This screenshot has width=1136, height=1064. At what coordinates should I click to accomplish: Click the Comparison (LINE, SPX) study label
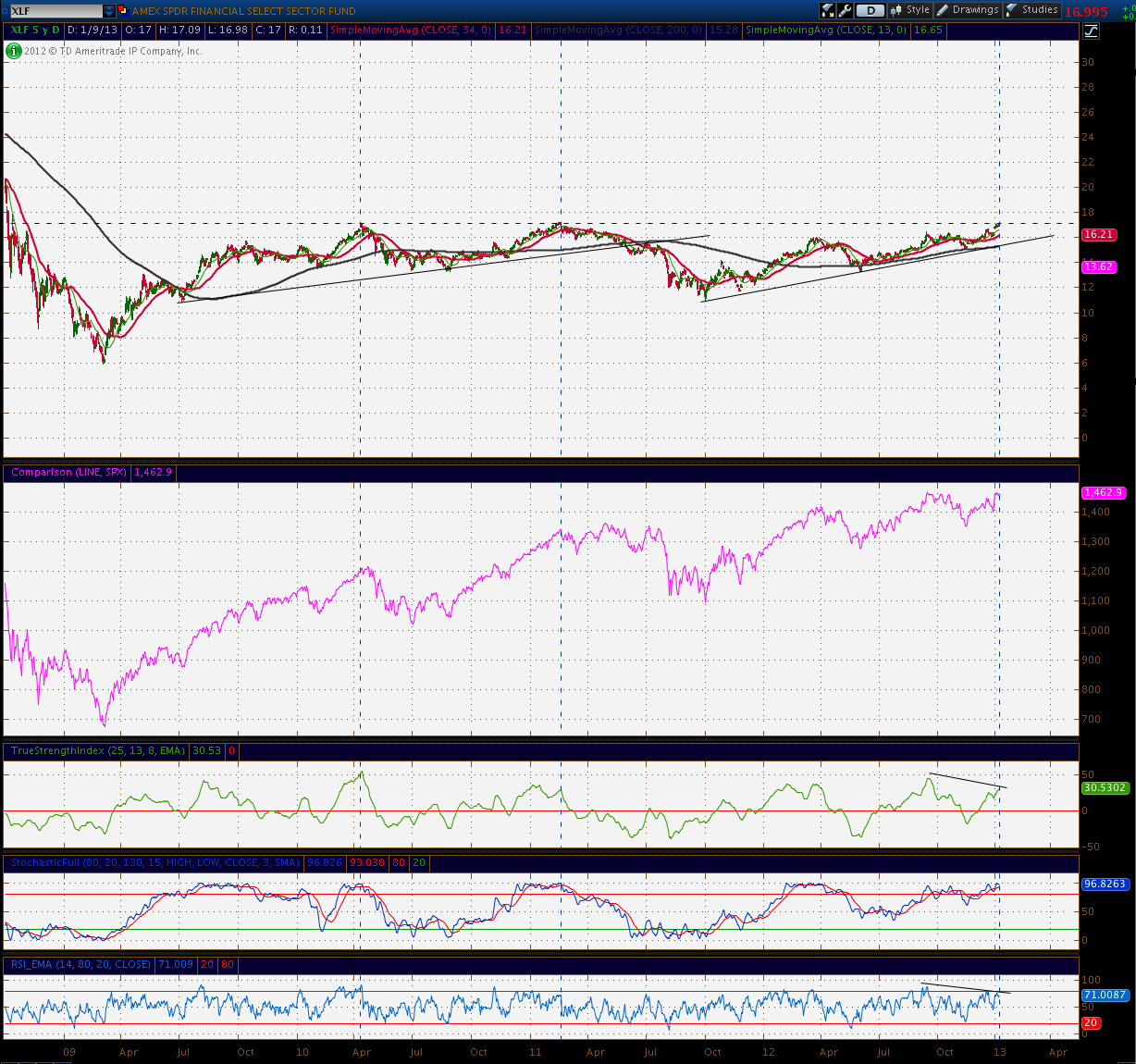click(x=68, y=472)
